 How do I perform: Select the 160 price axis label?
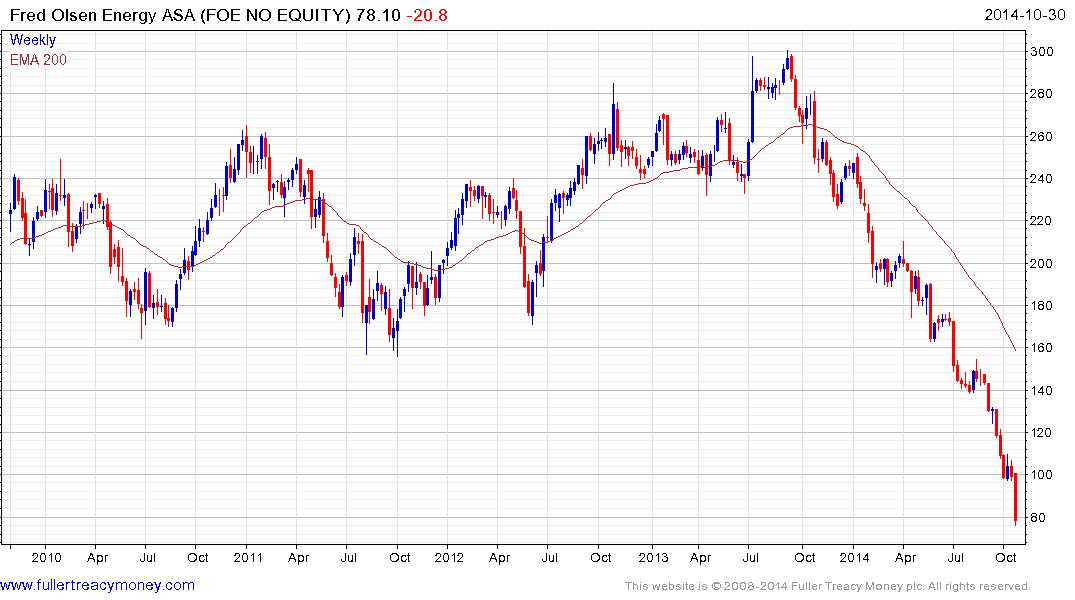[x=1041, y=348]
